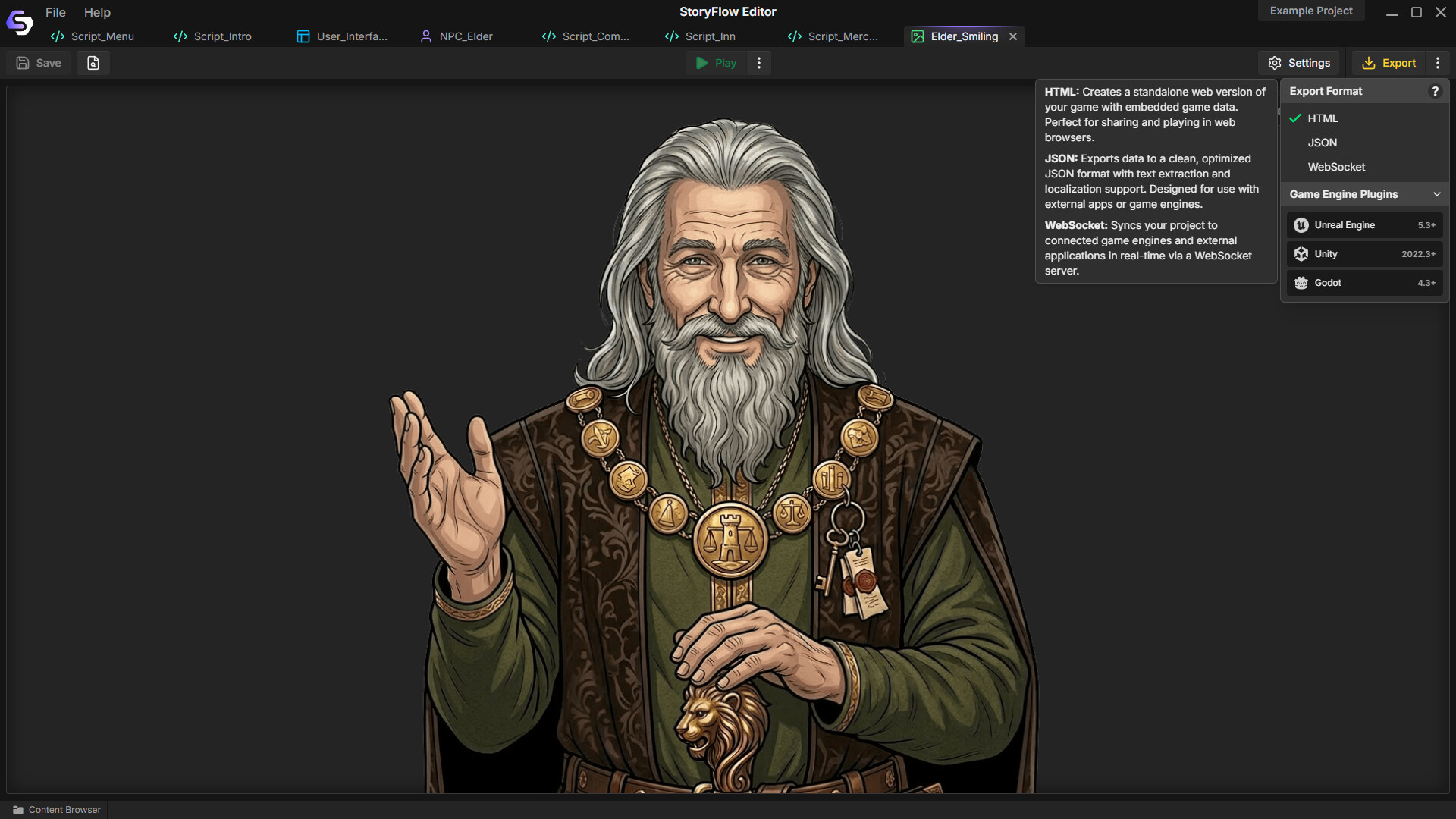The height and width of the screenshot is (819, 1456).
Task: Open the Settings panel
Action: pos(1299,62)
